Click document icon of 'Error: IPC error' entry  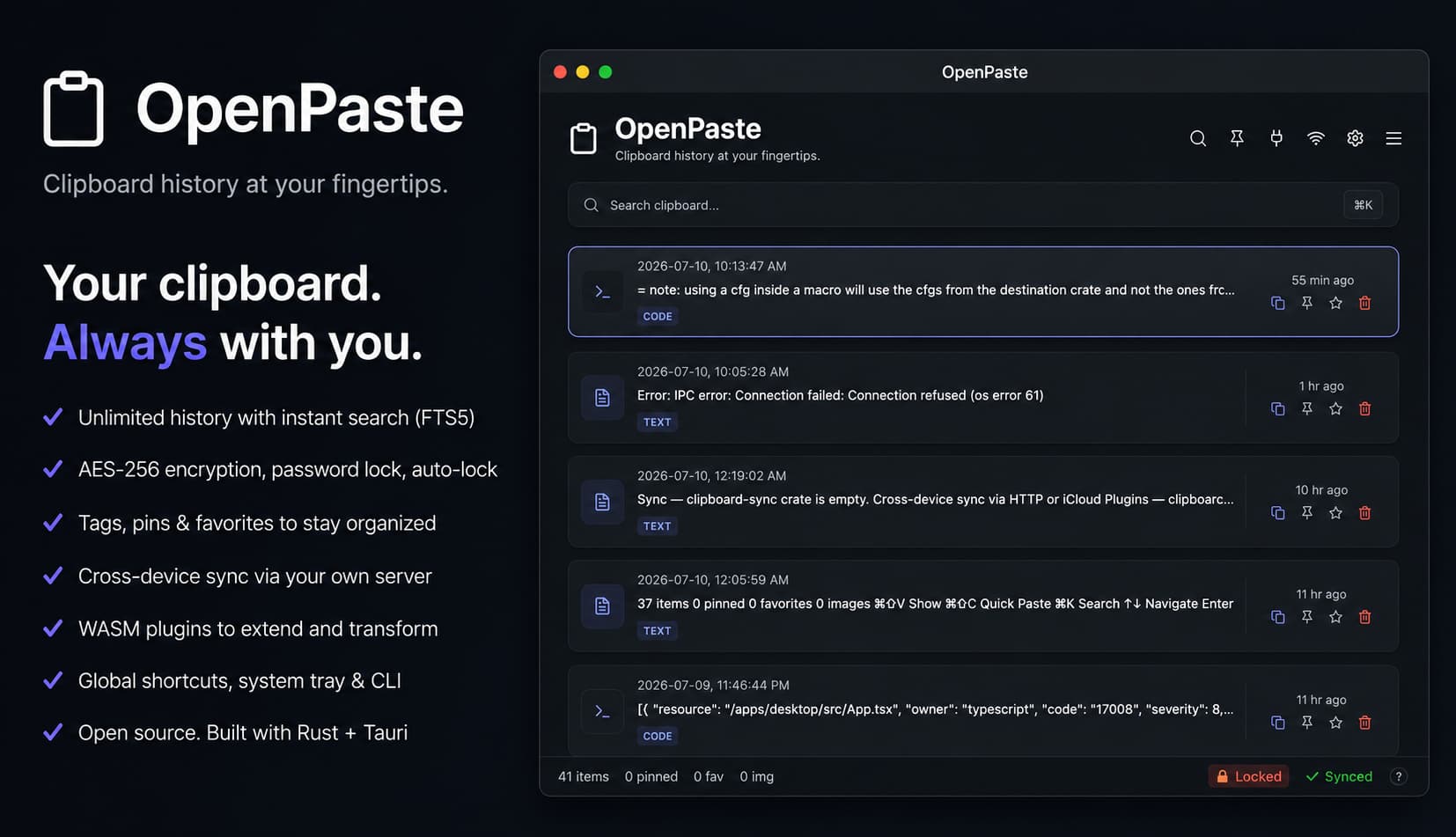click(x=602, y=398)
